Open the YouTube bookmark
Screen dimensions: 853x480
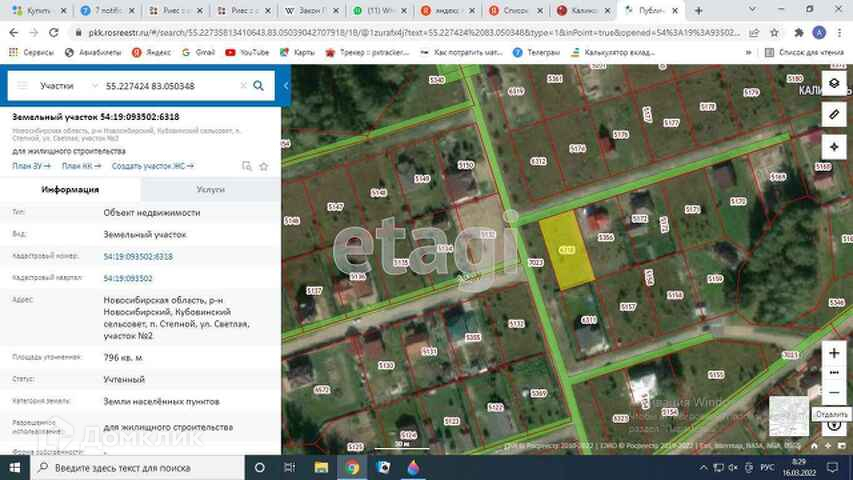point(247,52)
